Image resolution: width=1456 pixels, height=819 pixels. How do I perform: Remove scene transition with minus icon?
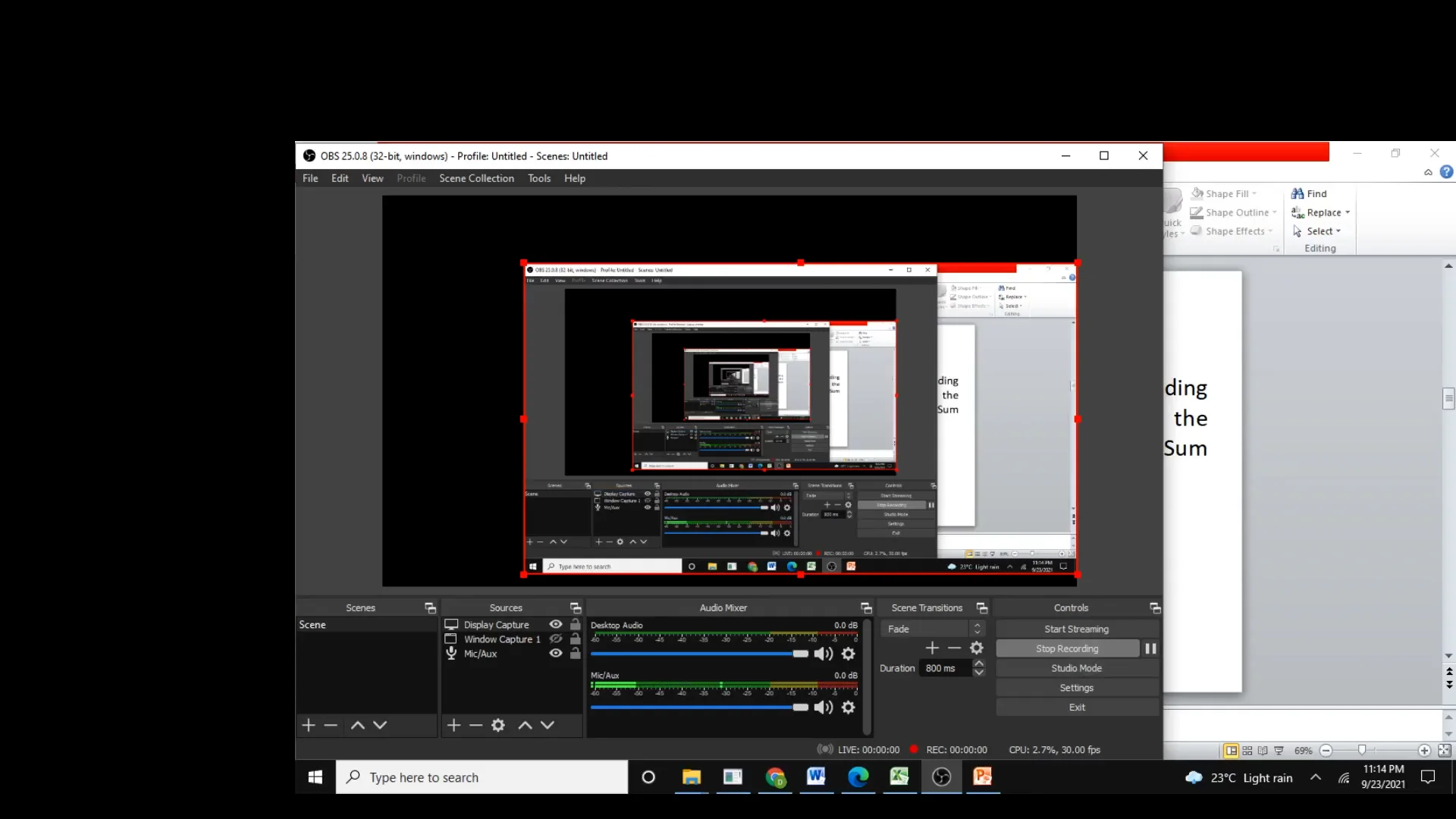click(955, 648)
